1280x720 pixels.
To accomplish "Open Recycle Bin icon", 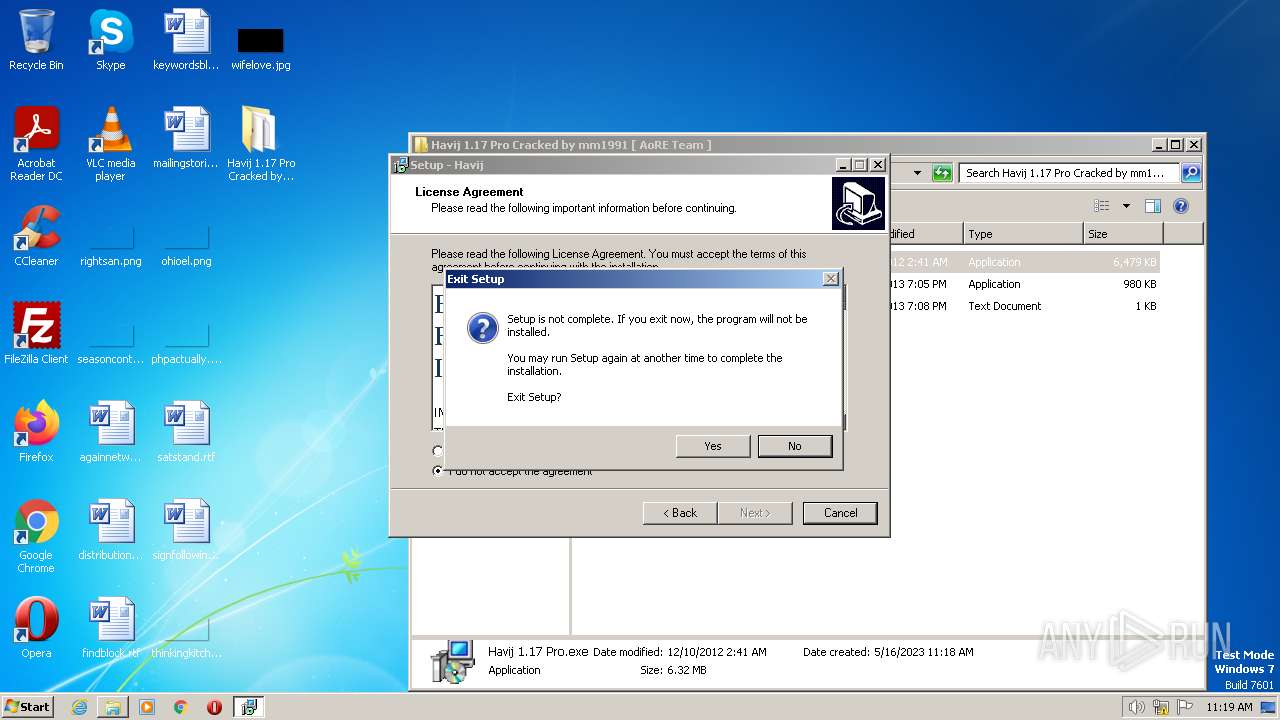I will point(36,40).
